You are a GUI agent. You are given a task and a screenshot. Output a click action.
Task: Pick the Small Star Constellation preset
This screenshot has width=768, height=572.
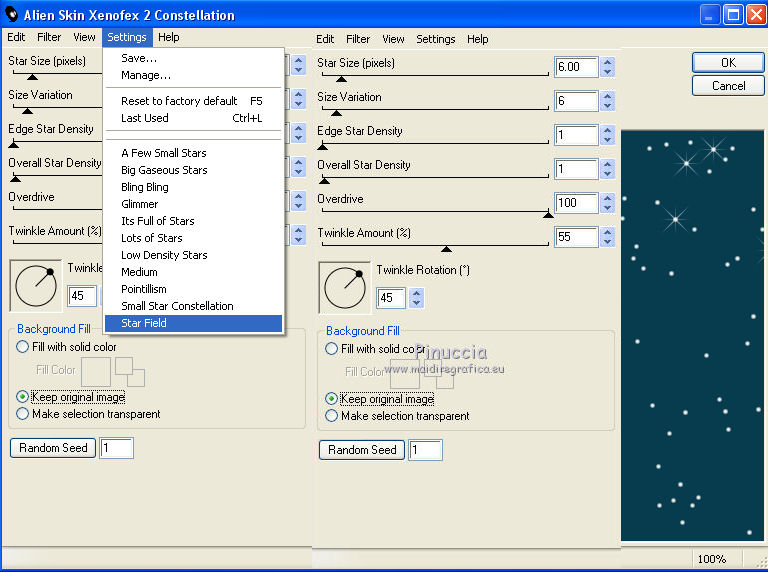(193, 306)
